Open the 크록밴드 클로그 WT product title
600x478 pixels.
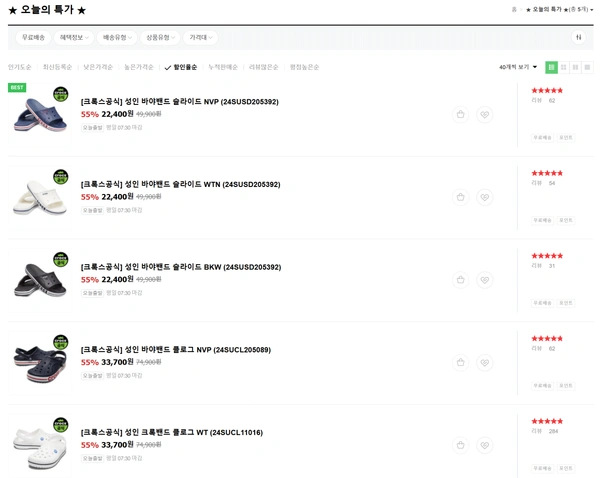[171, 432]
